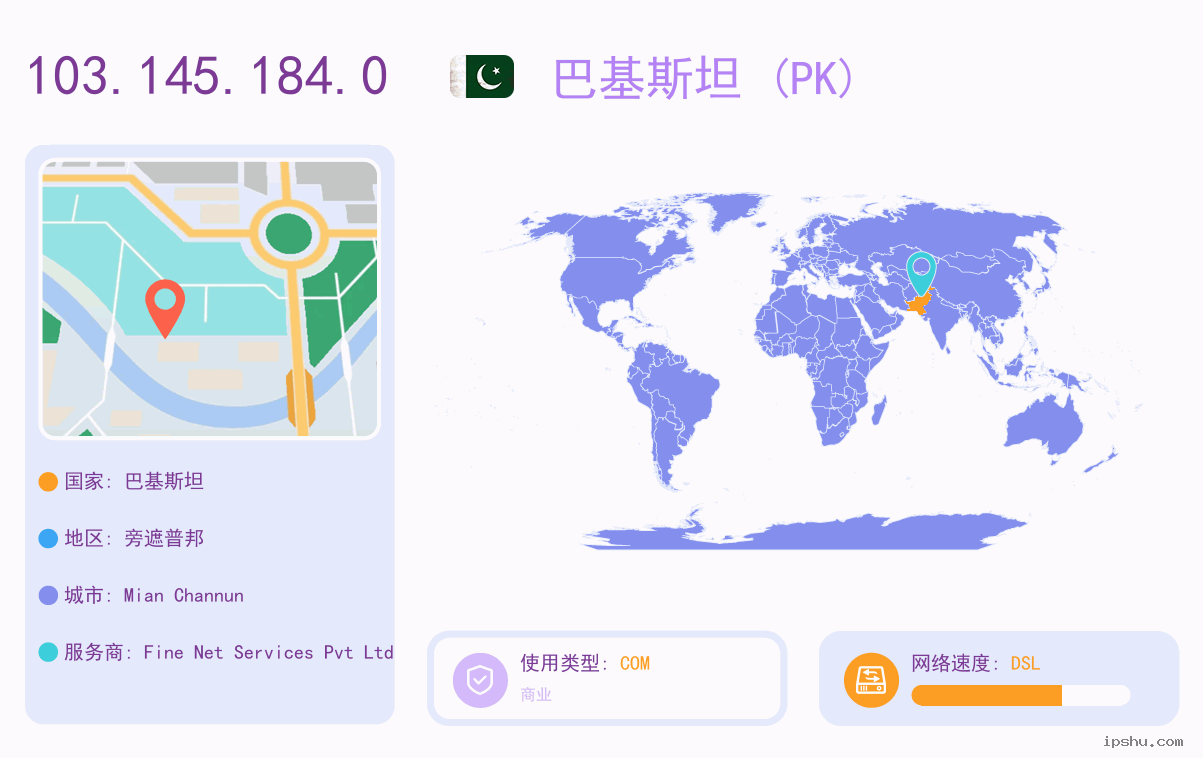
Task: Click the red location pin on street map
Action: click(x=165, y=308)
